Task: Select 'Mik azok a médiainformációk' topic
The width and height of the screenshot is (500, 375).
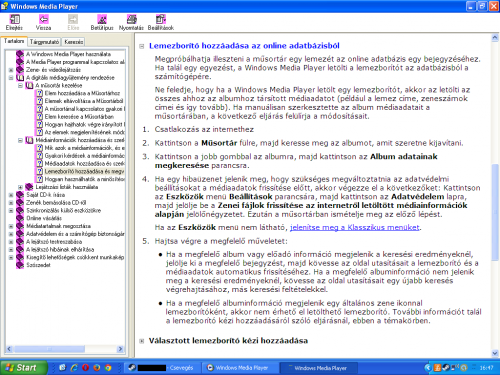Action: [x=85, y=148]
